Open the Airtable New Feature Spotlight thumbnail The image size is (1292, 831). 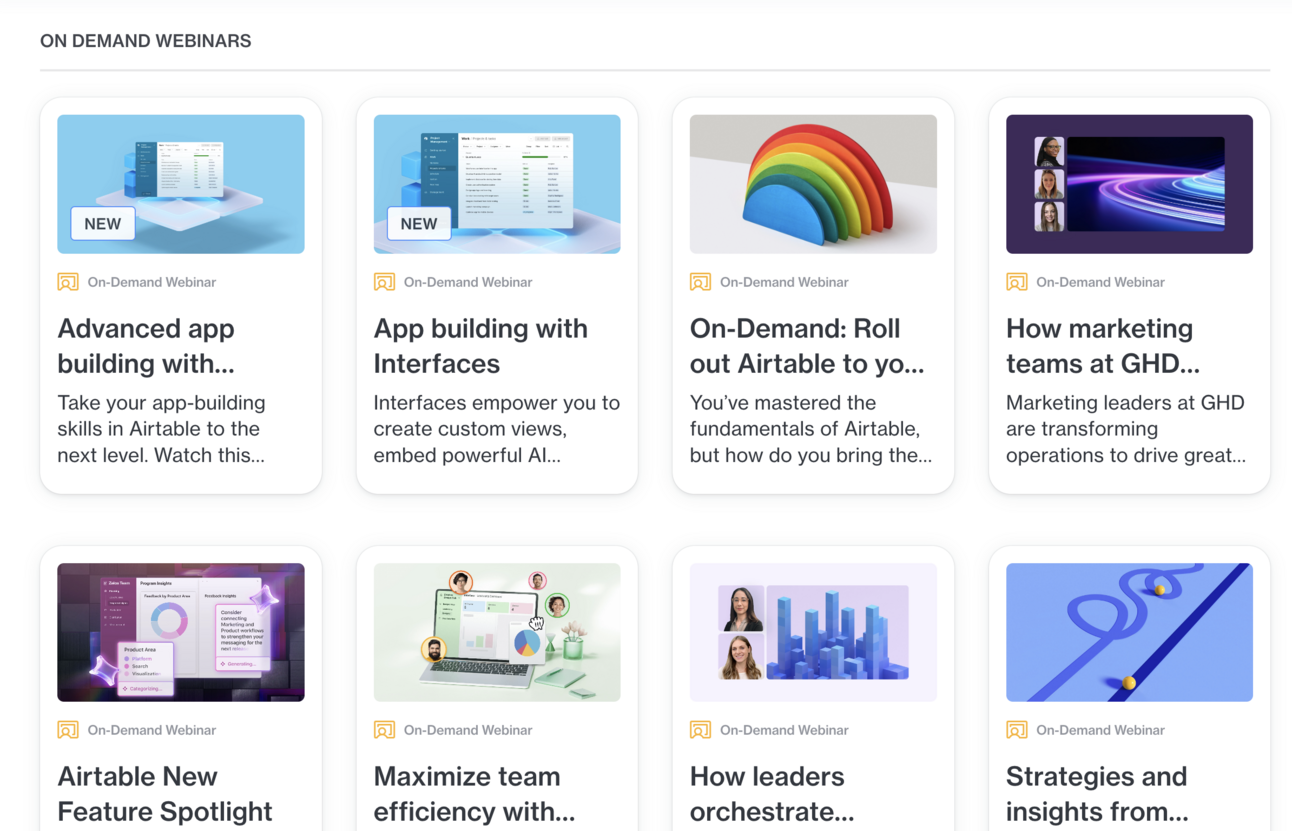[181, 632]
